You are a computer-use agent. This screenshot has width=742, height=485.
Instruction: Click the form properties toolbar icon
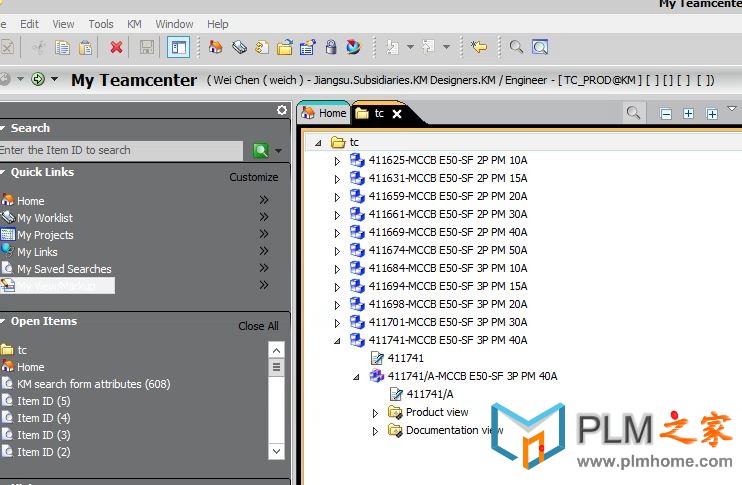coord(307,47)
